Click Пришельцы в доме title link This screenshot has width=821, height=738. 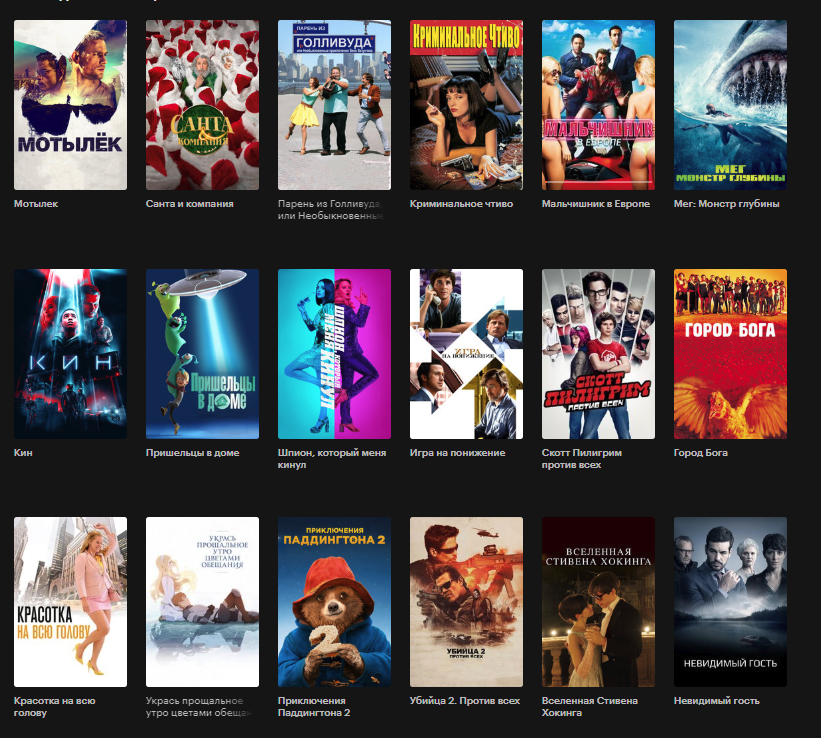click(193, 453)
